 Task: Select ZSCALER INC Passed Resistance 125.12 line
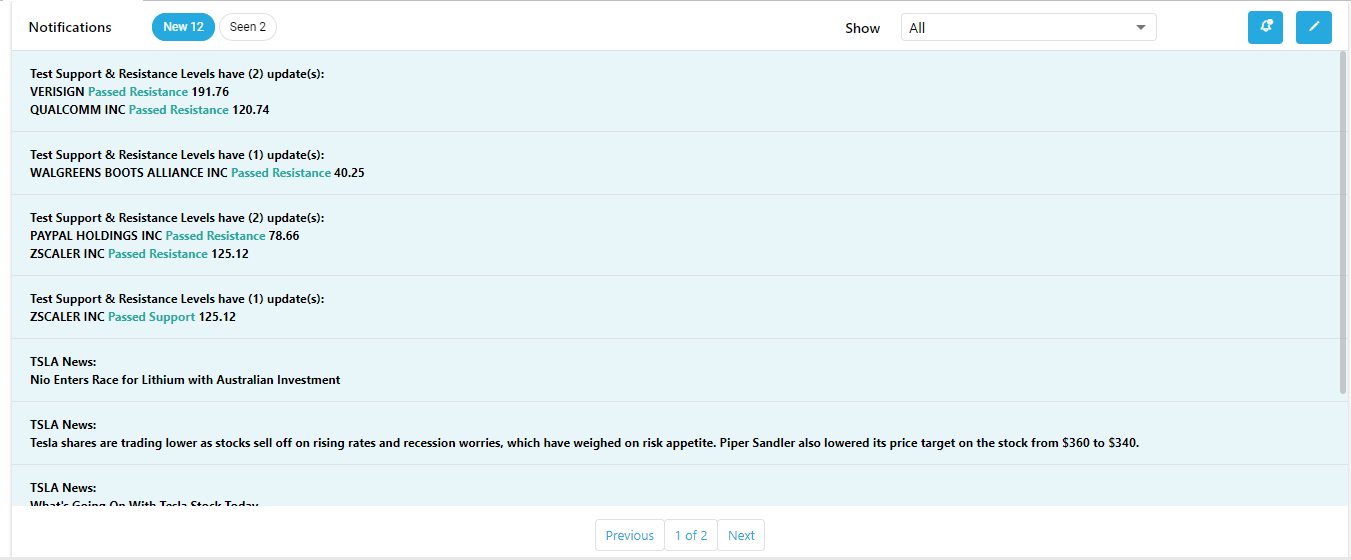click(x=139, y=254)
